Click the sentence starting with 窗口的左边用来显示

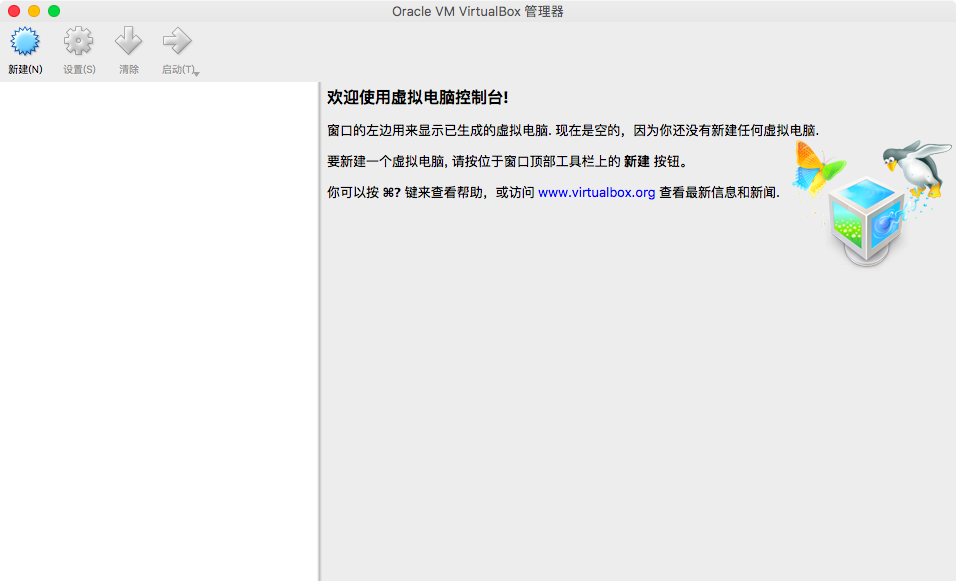(573, 130)
